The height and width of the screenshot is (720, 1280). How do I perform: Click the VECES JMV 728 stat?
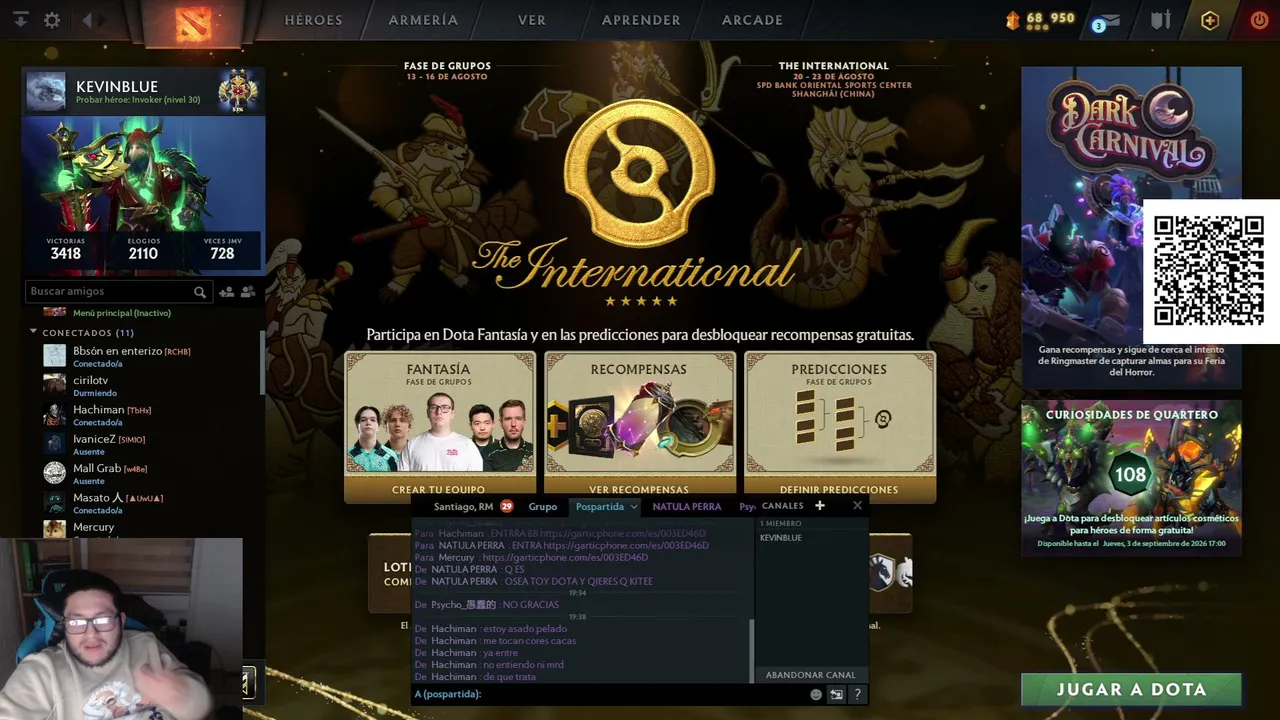(x=222, y=249)
